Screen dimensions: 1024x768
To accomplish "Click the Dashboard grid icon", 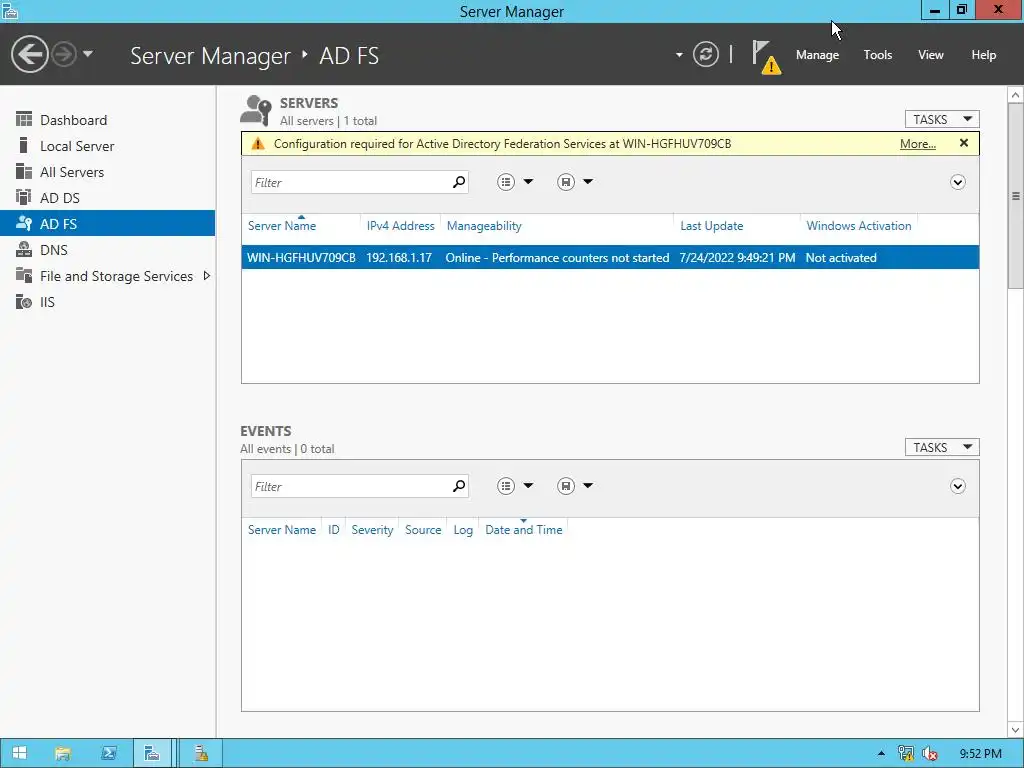I will click(x=24, y=119).
